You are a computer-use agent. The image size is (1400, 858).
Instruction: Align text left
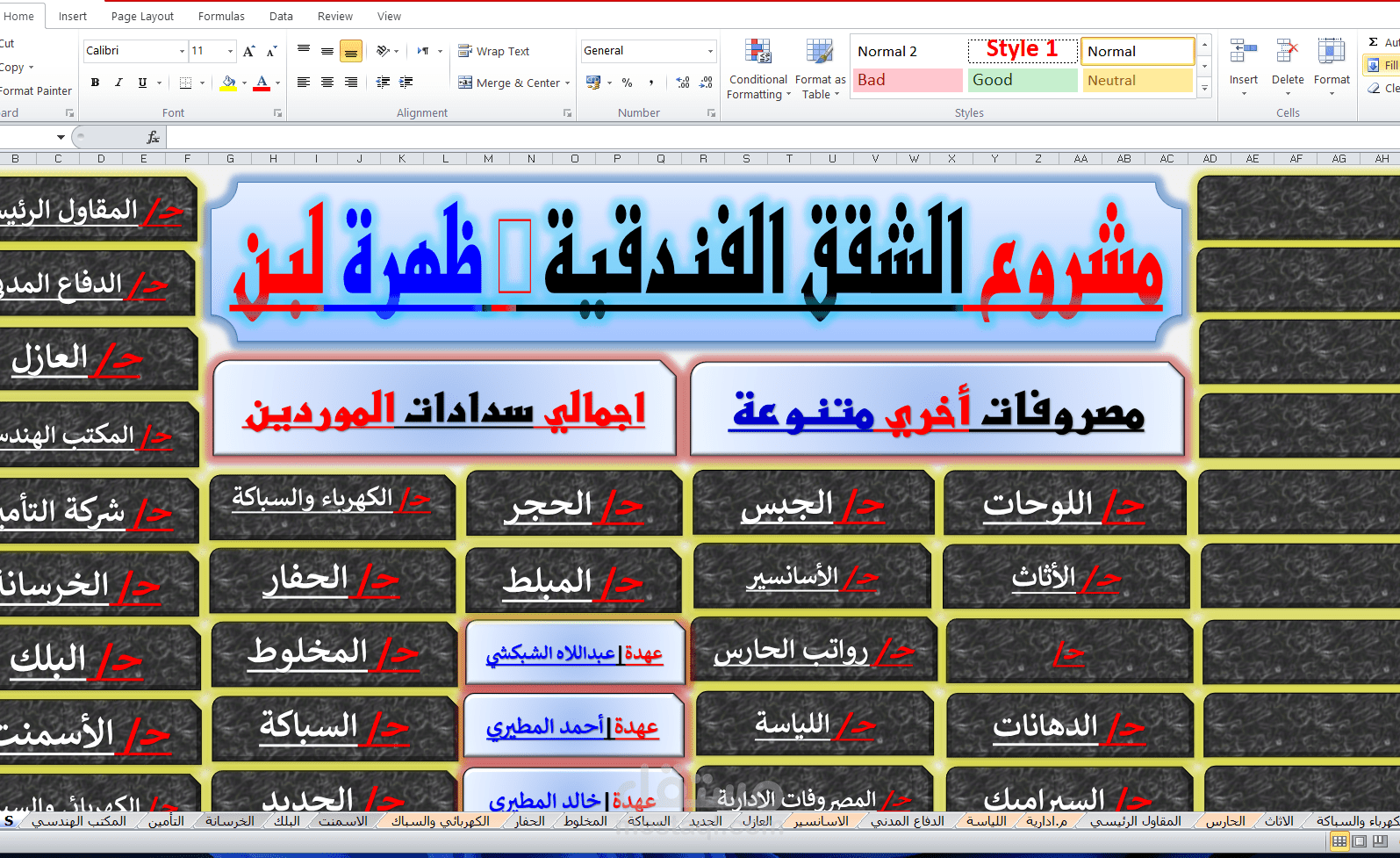(304, 83)
